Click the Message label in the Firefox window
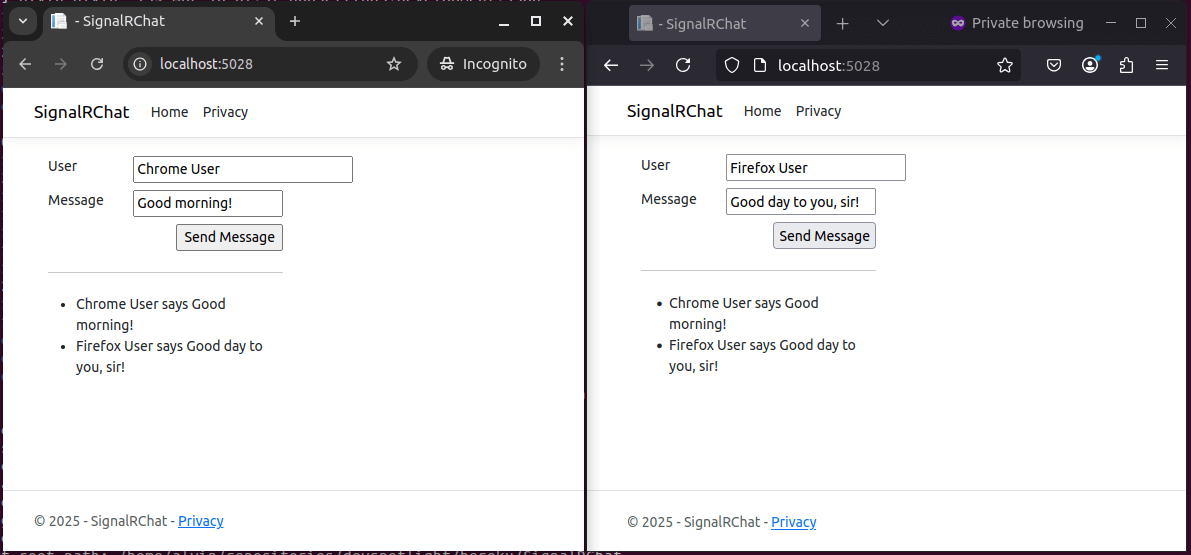The width and height of the screenshot is (1191, 555). [668, 199]
